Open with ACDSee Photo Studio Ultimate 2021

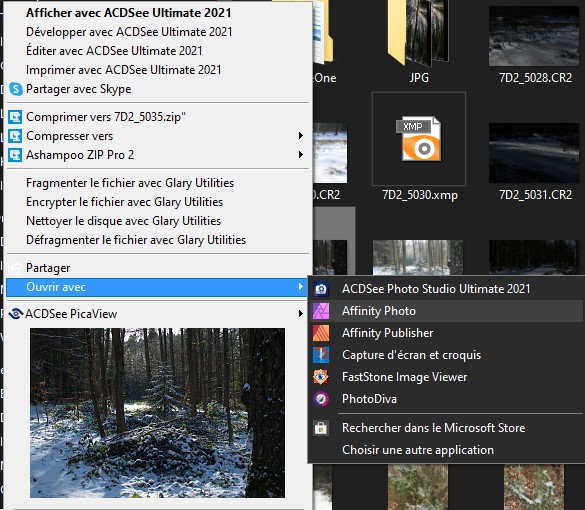(x=436, y=289)
